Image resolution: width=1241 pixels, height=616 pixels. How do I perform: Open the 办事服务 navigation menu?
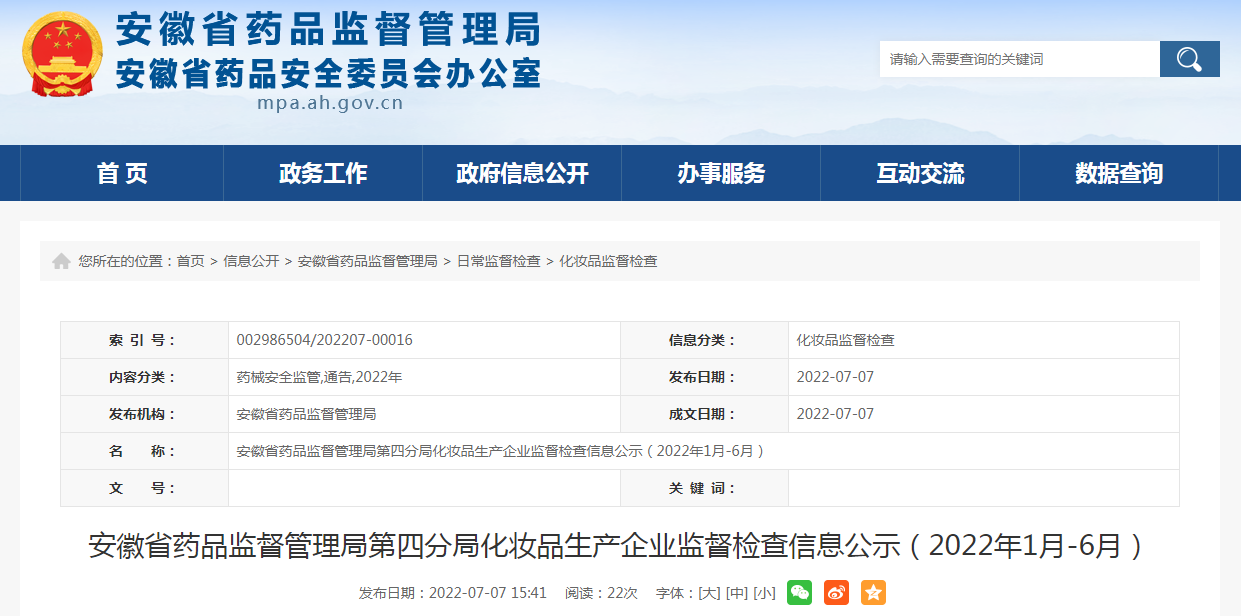click(721, 173)
